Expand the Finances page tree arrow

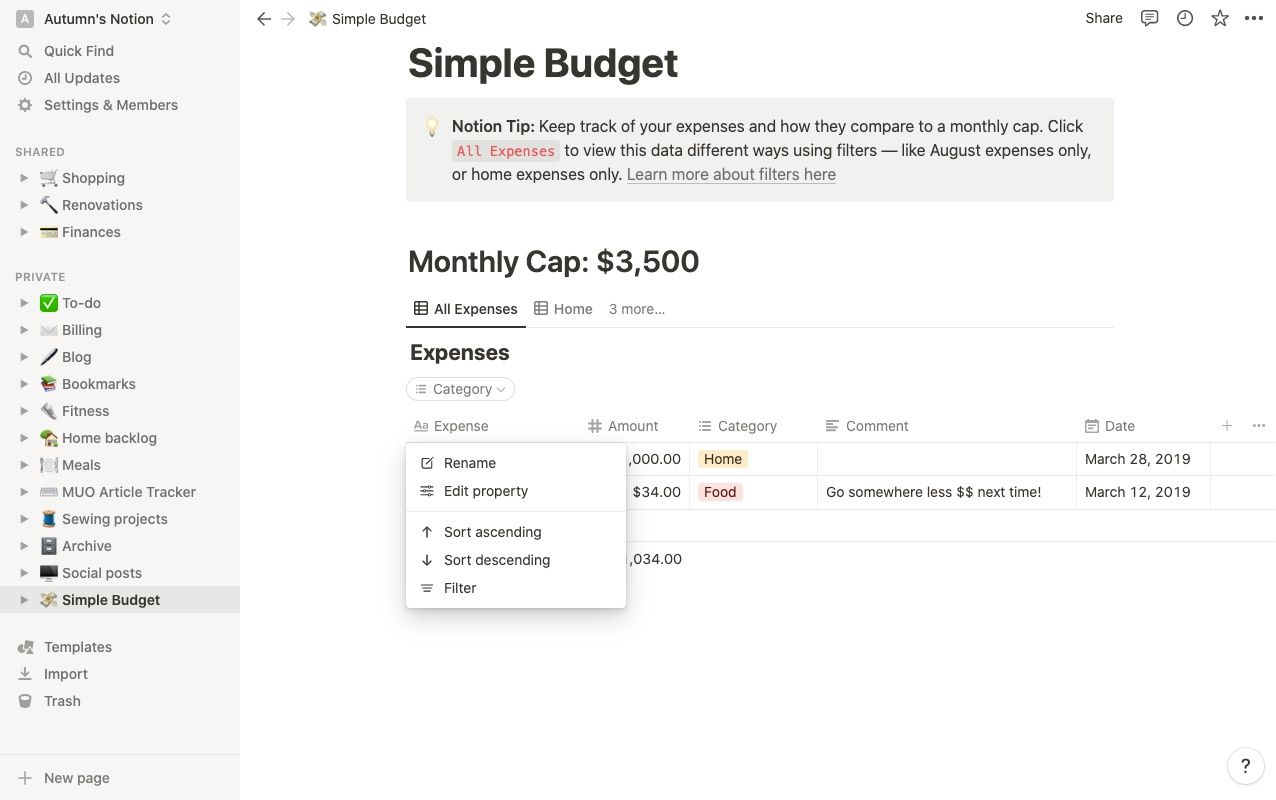[x=25, y=232]
